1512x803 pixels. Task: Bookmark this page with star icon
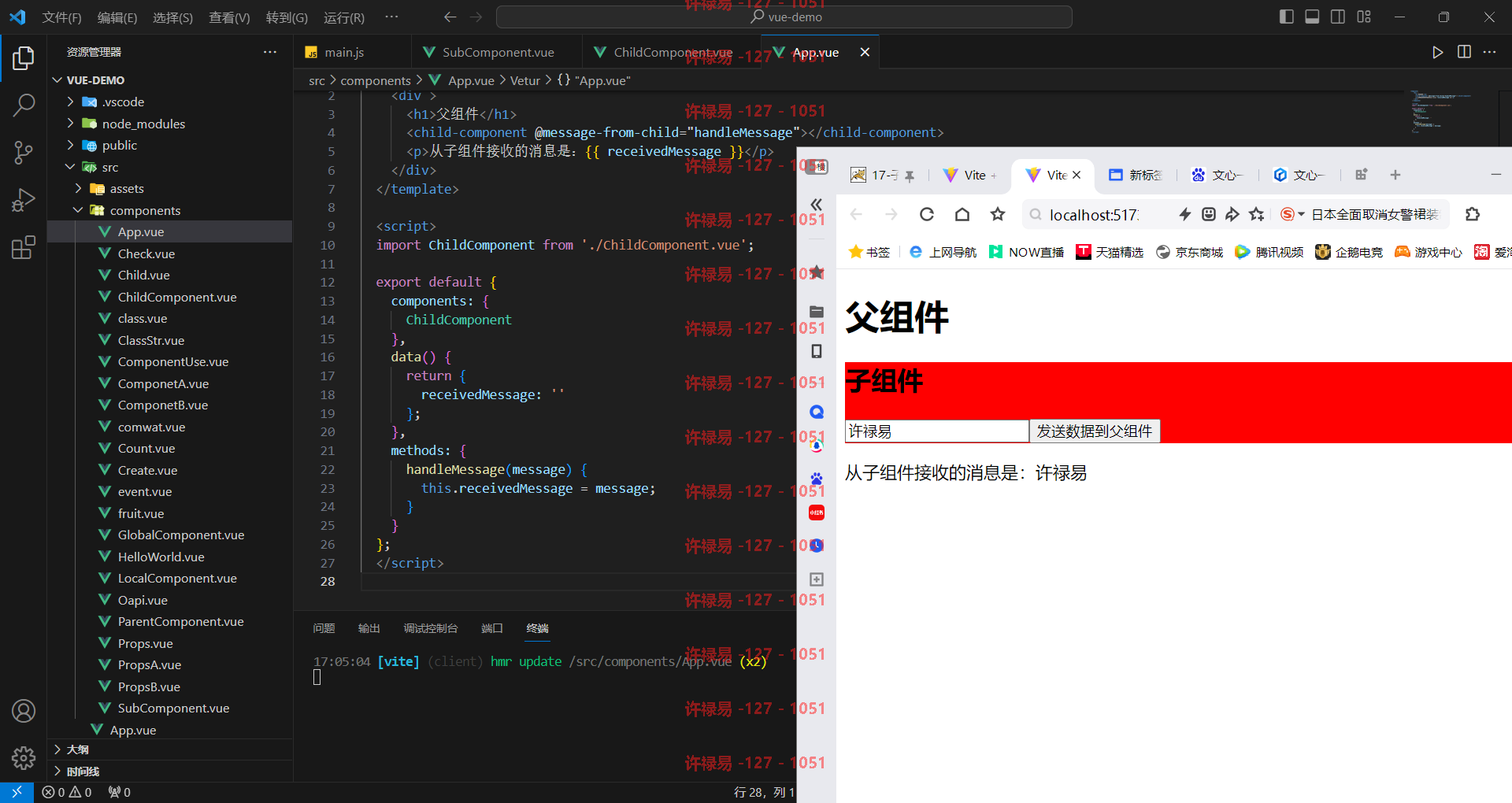click(x=998, y=214)
